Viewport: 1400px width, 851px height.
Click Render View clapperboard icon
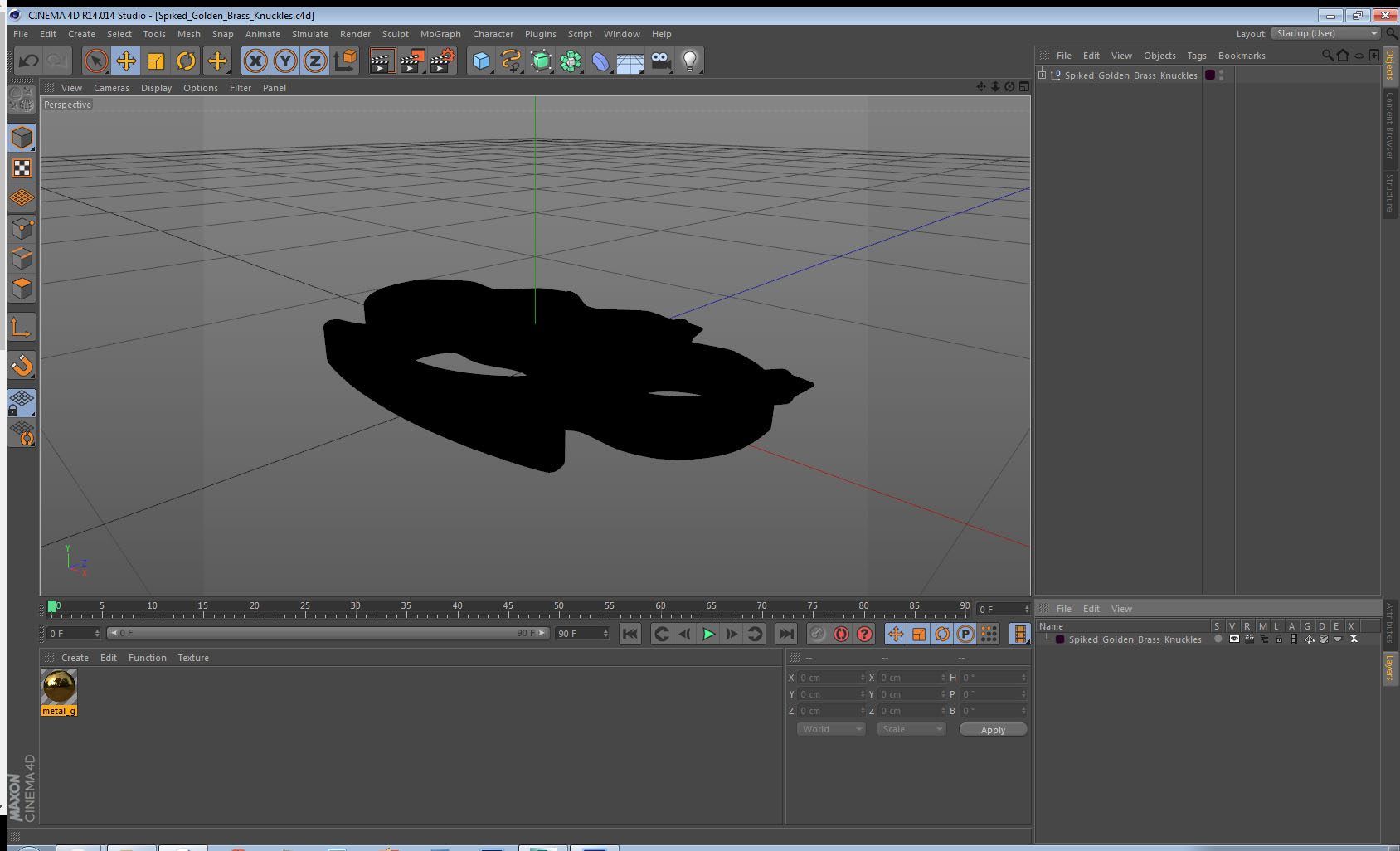382,61
